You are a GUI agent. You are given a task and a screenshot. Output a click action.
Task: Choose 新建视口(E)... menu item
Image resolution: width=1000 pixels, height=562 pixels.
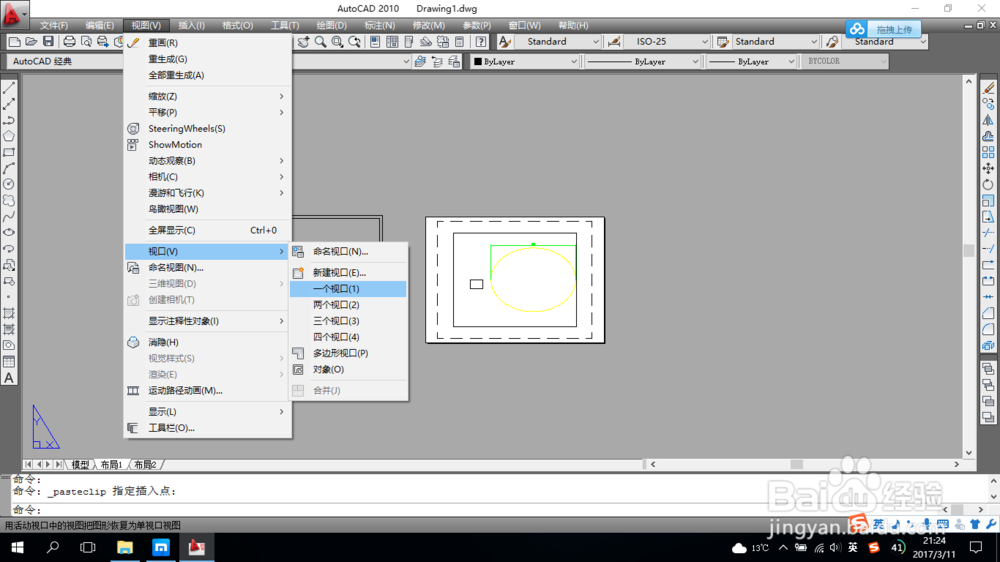click(x=348, y=272)
